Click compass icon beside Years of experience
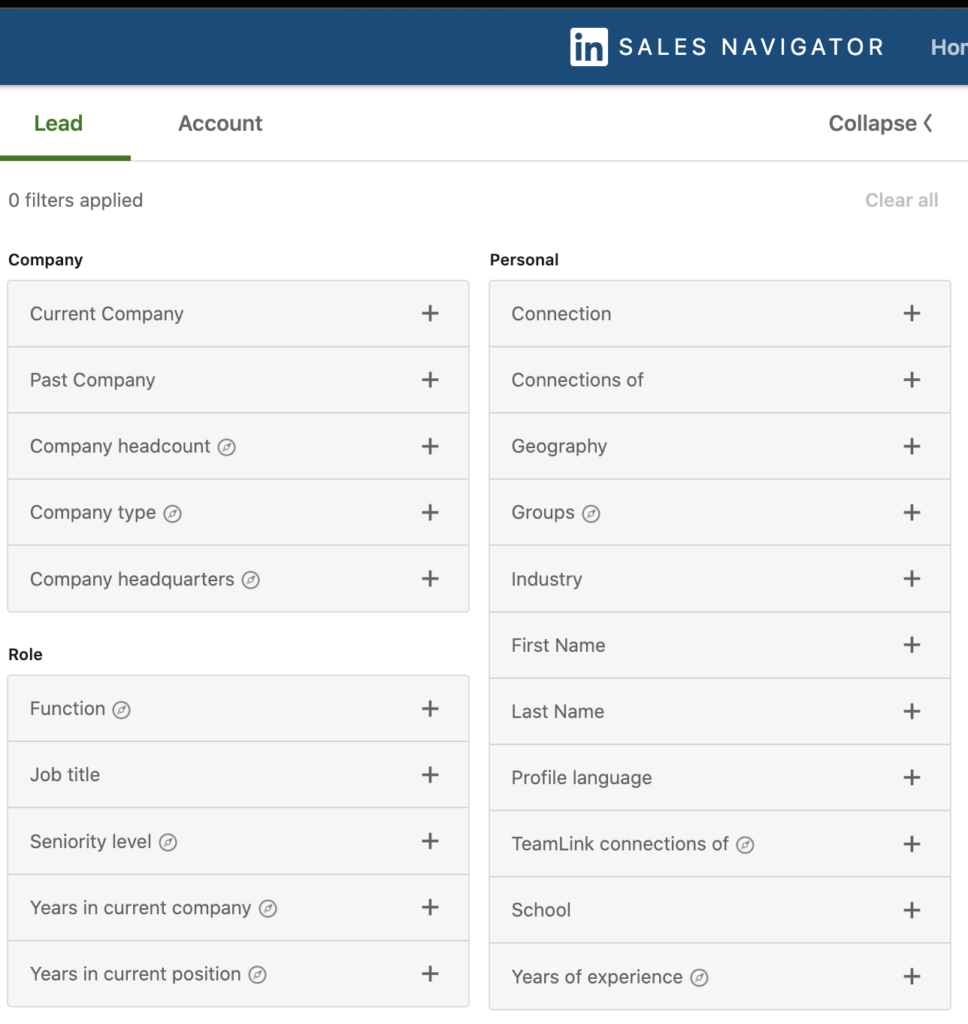Image resolution: width=968 pixels, height=1024 pixels. click(x=700, y=978)
